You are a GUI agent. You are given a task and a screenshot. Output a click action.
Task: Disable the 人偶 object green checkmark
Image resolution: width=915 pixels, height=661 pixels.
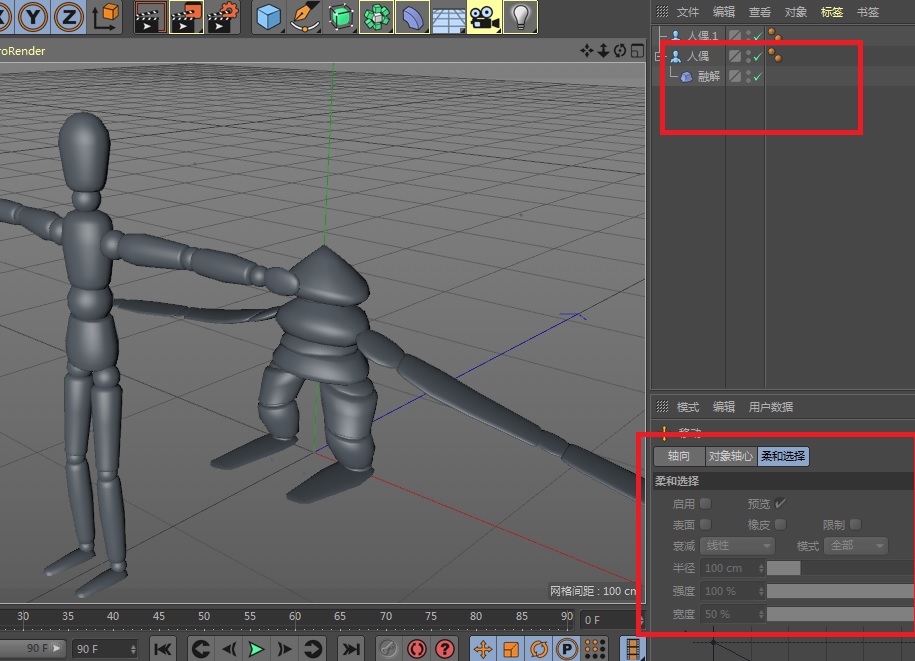pyautogui.click(x=757, y=56)
